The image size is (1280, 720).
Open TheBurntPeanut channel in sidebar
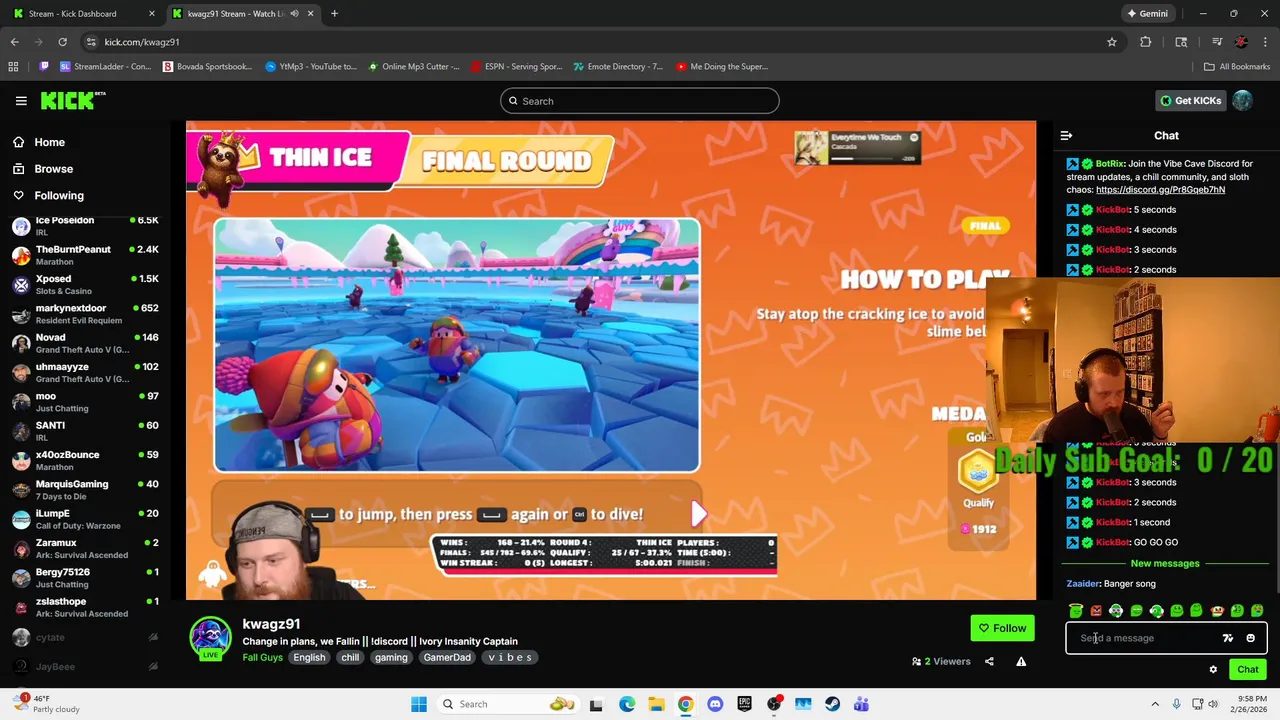[85, 255]
